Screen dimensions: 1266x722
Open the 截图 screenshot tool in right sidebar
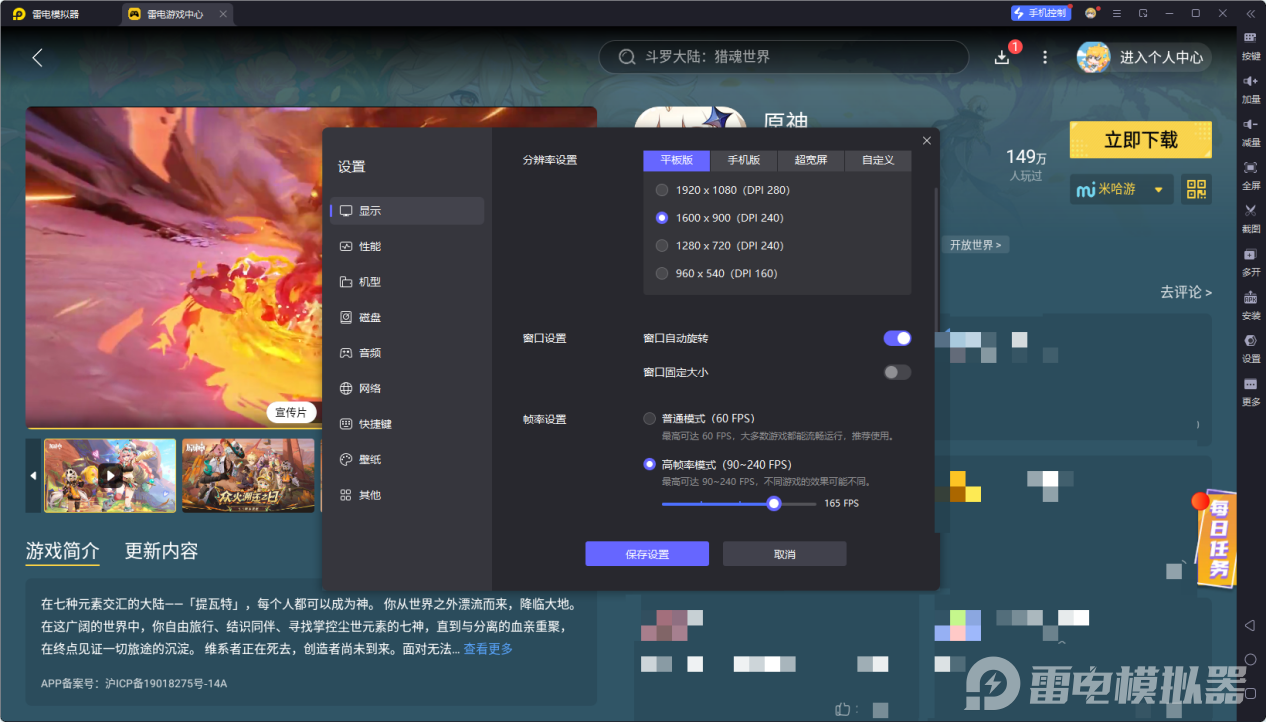pos(1250,216)
